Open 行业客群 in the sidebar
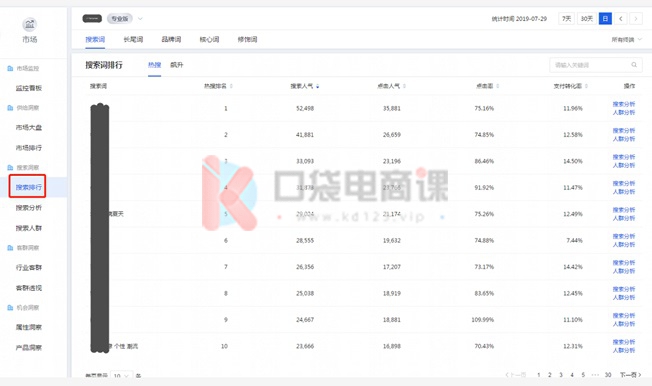The height and width of the screenshot is (386, 652). tap(29, 267)
